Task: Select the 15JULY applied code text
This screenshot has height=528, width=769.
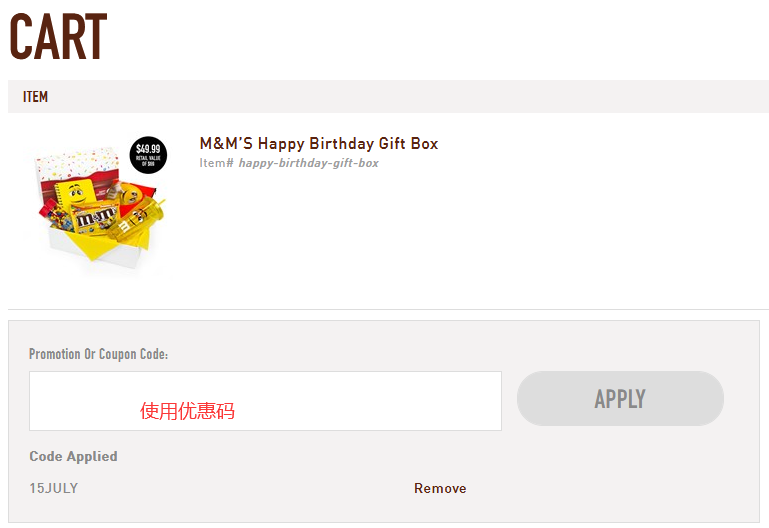Action: pyautogui.click(x=53, y=488)
